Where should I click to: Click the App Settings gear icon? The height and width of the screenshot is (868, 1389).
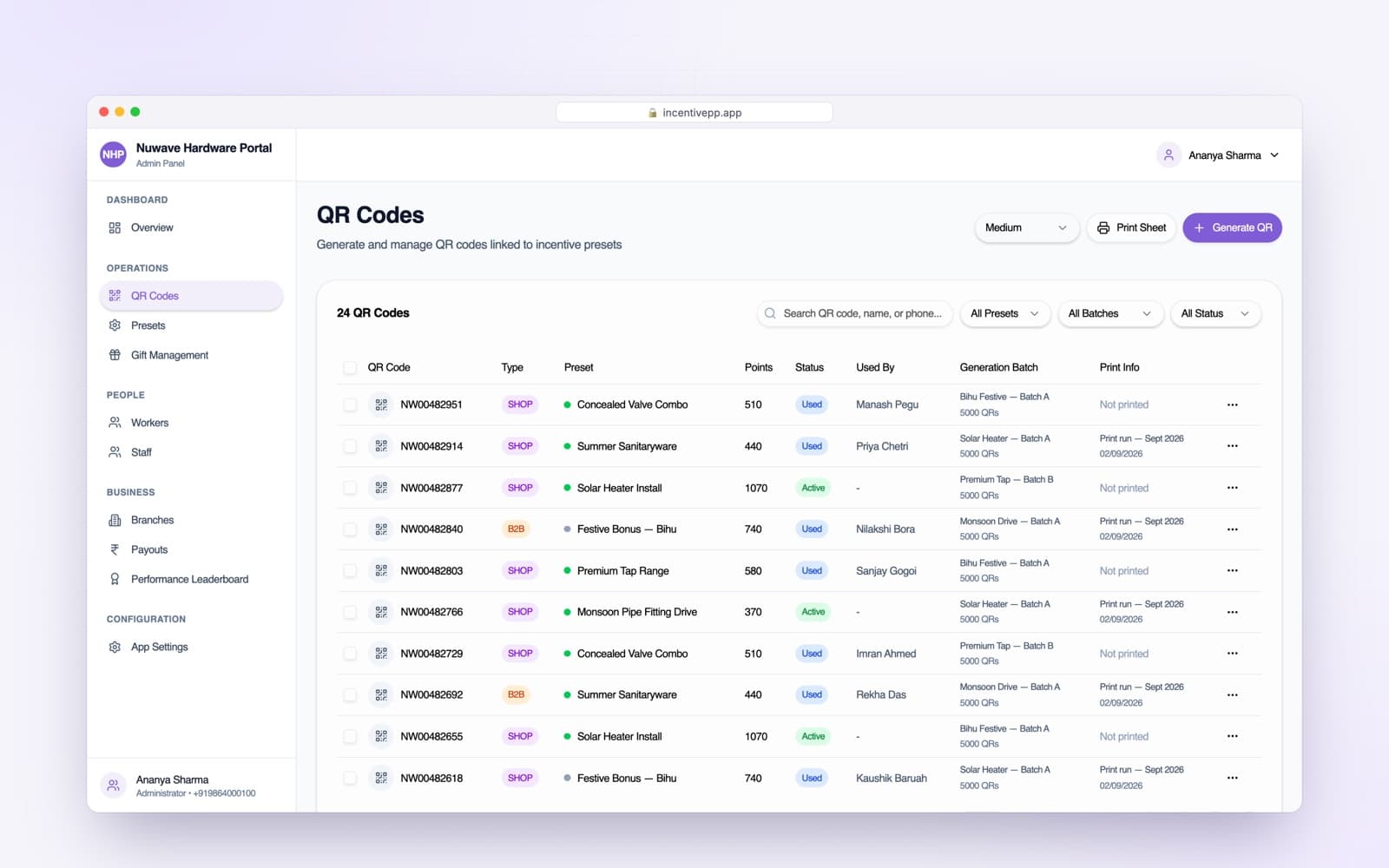pos(115,647)
